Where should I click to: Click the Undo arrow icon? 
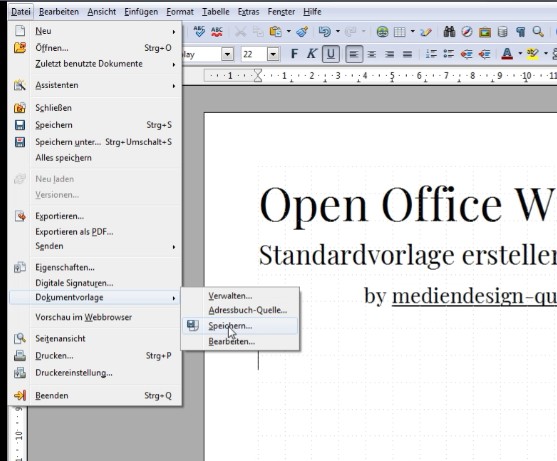[x=325, y=32]
